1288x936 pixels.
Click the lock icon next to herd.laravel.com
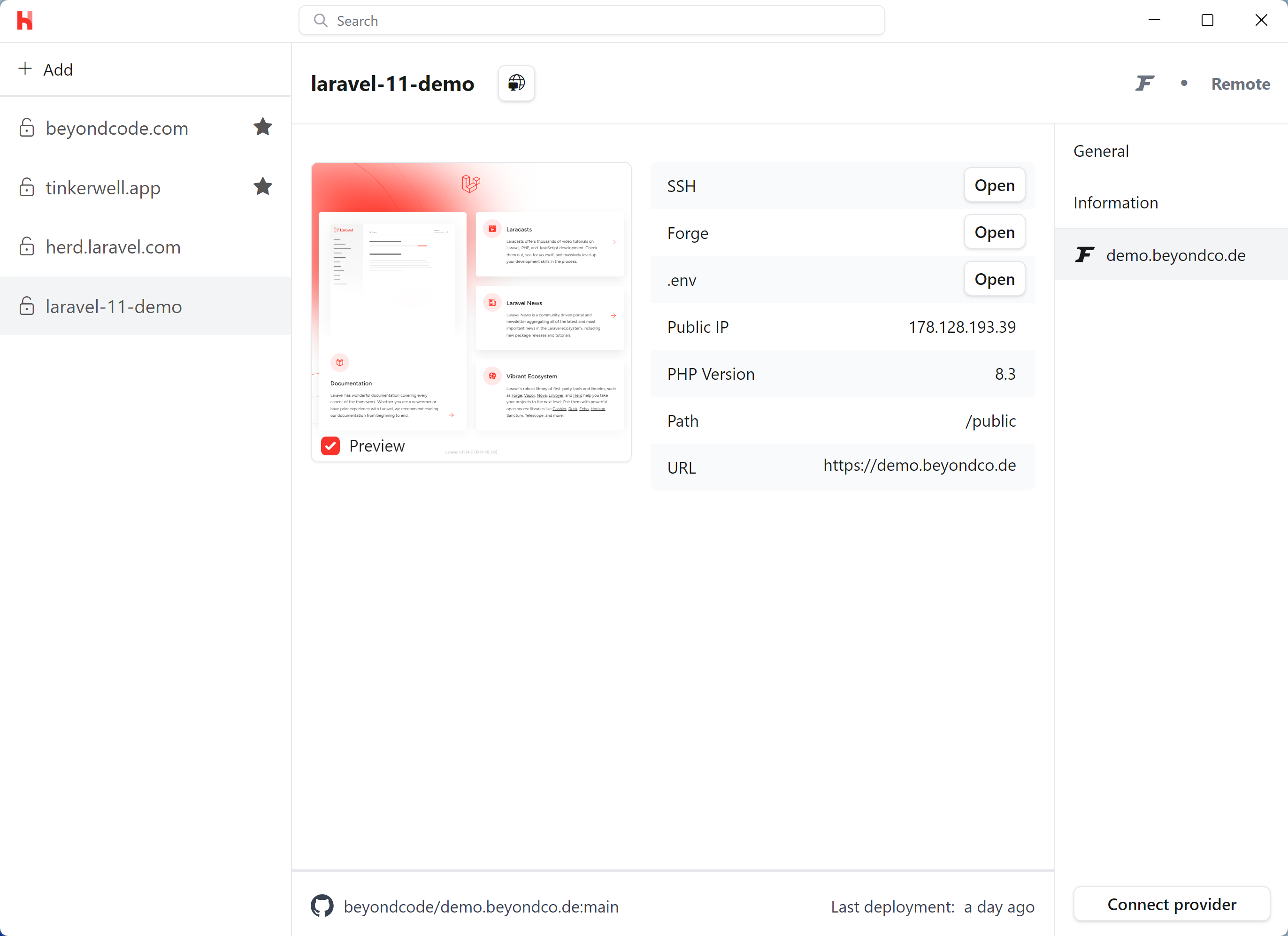click(x=27, y=246)
